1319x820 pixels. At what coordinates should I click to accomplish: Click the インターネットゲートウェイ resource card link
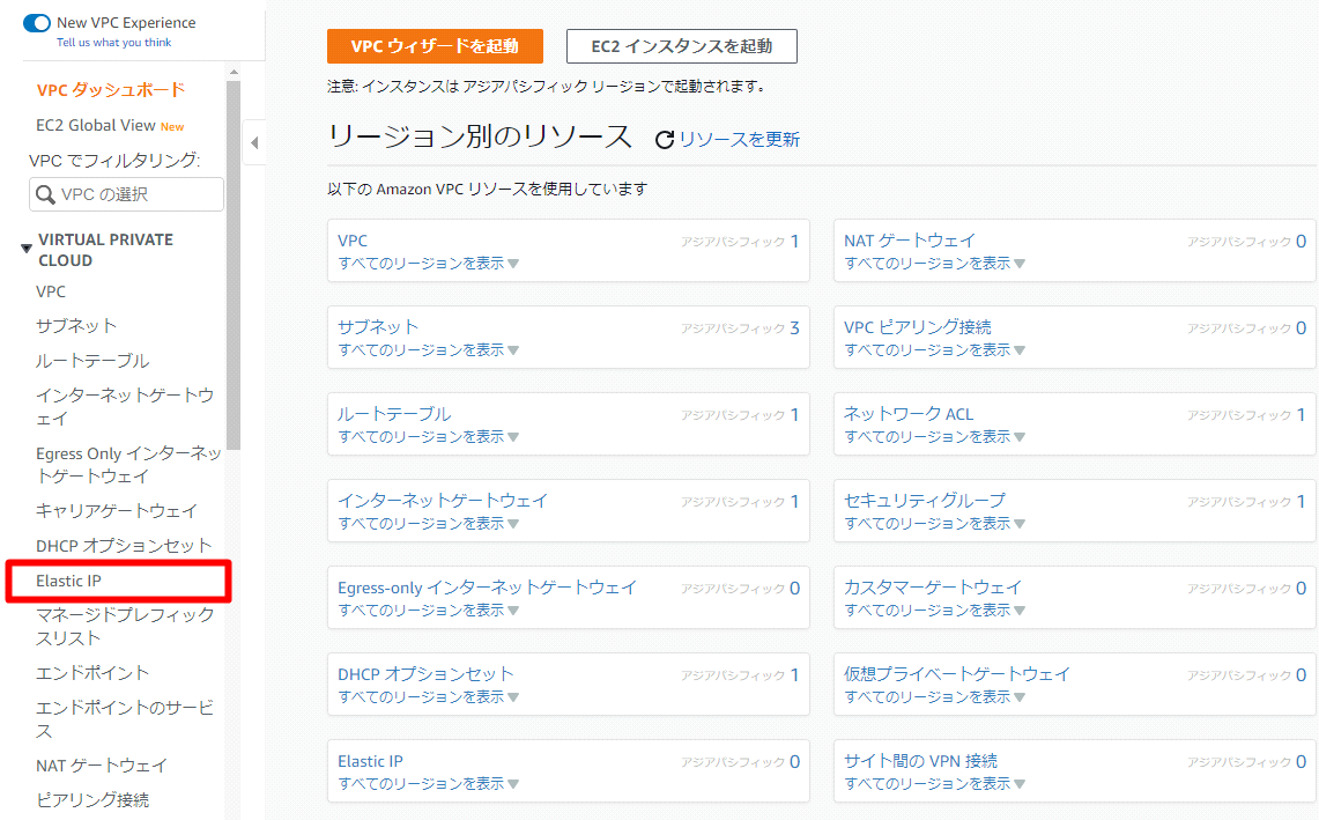pos(443,501)
